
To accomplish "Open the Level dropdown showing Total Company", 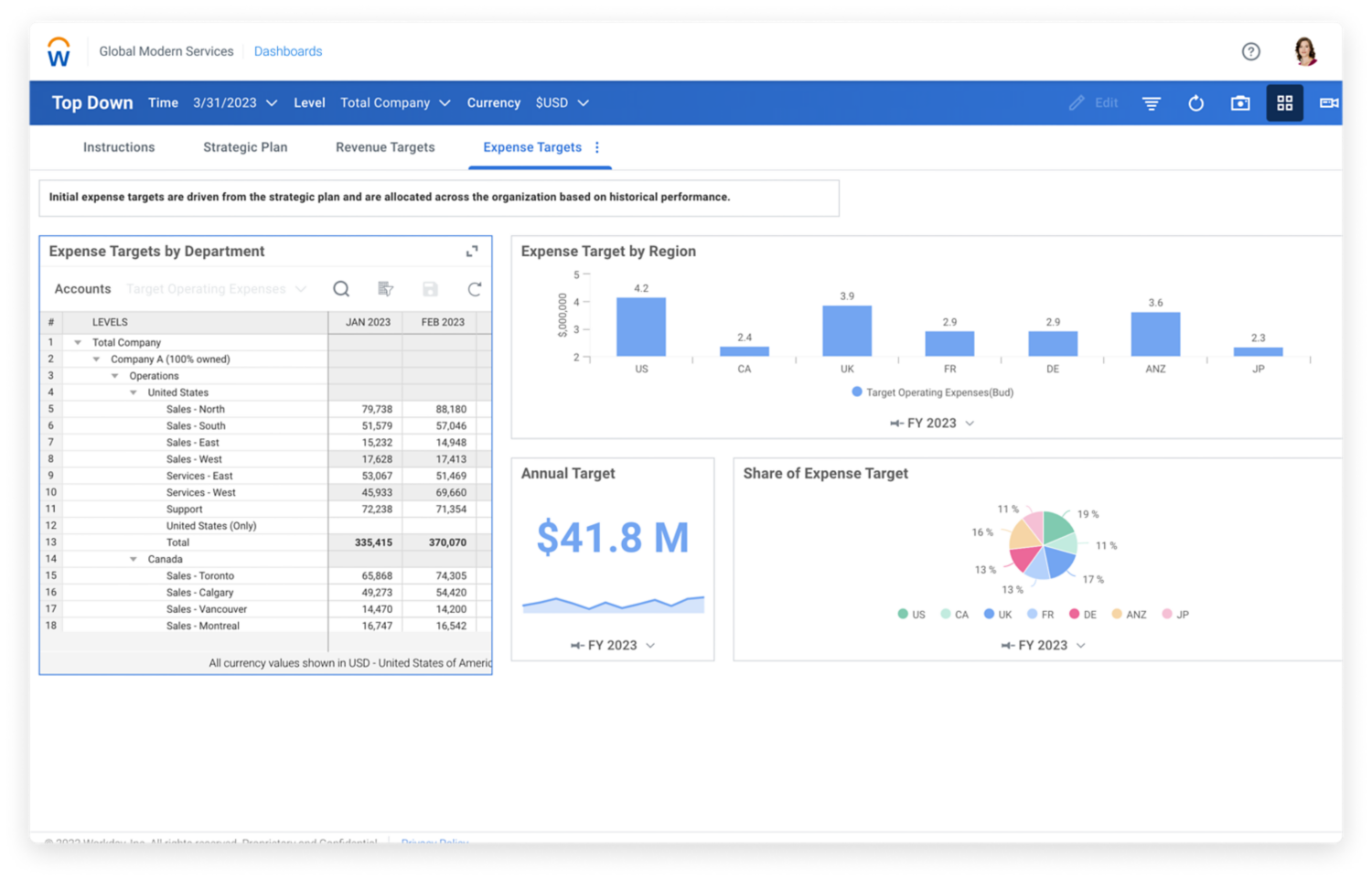I will pyautogui.click(x=395, y=102).
